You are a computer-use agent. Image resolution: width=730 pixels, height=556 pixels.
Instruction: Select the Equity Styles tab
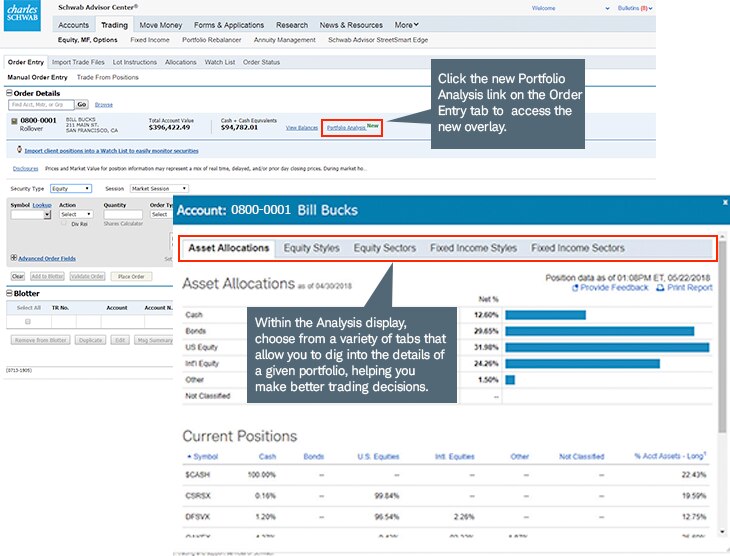point(311,248)
